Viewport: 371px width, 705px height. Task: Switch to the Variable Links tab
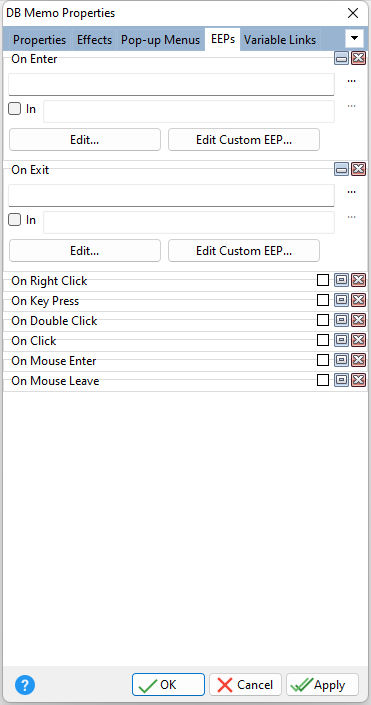(x=280, y=40)
